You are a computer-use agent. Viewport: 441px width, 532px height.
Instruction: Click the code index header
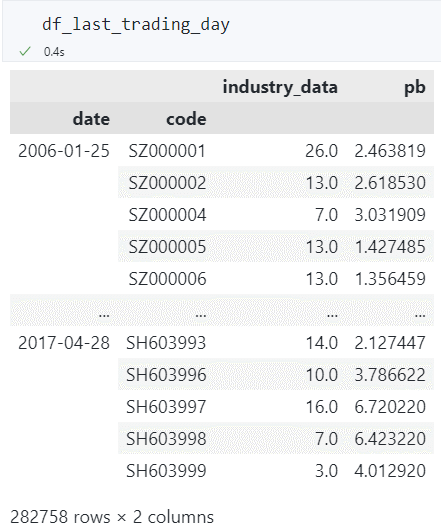tap(186, 119)
